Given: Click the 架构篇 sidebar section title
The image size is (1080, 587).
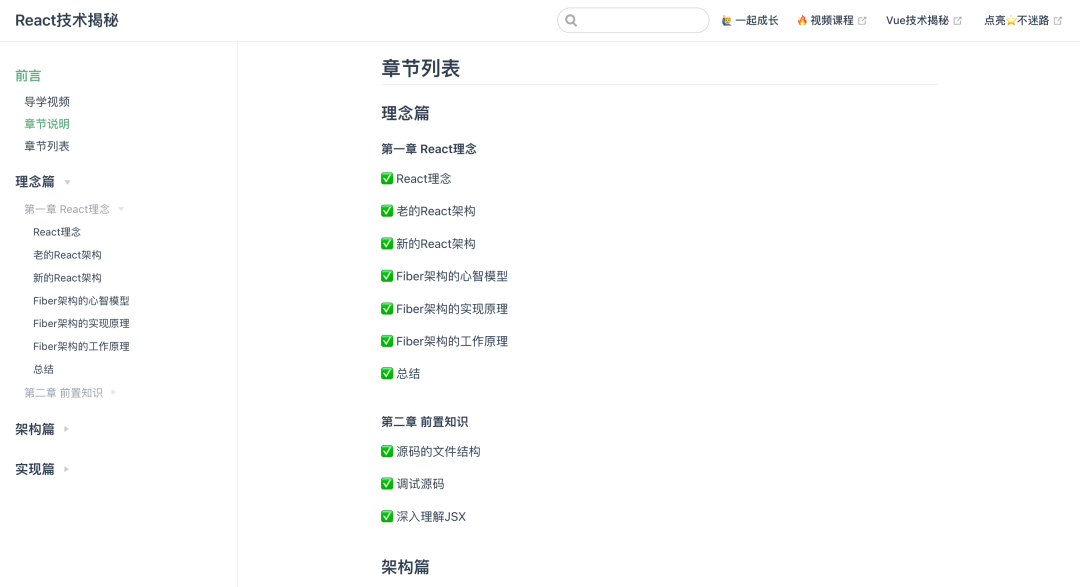Looking at the screenshot, I should [x=35, y=429].
